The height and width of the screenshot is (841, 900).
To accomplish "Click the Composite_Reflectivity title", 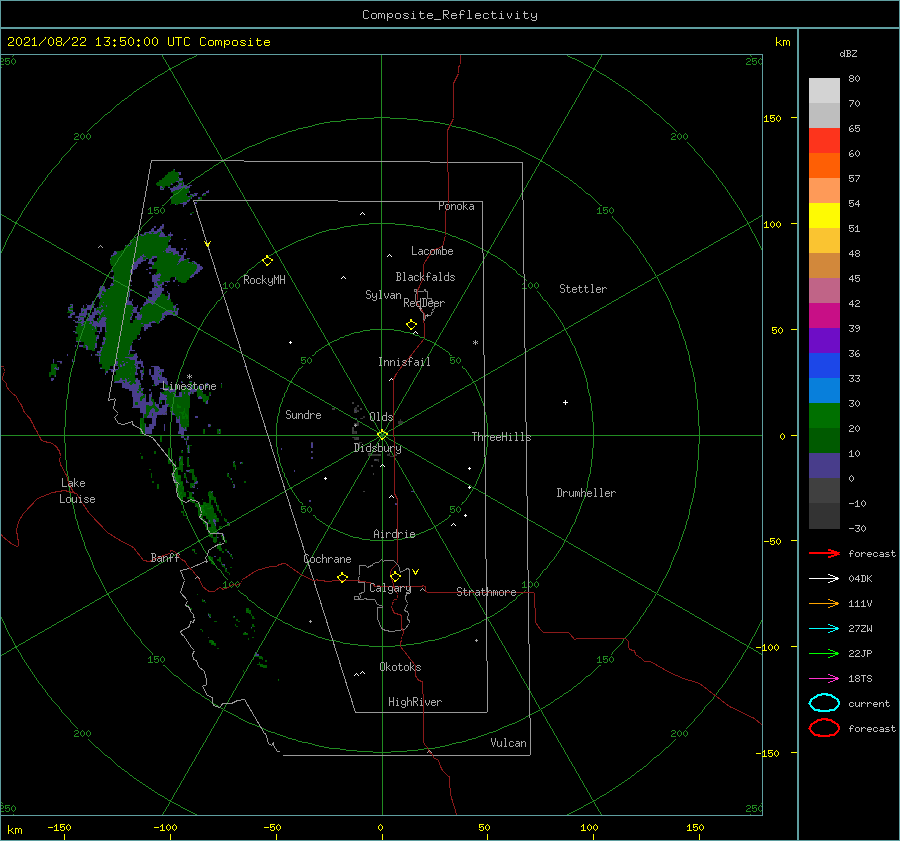I will 450,15.
